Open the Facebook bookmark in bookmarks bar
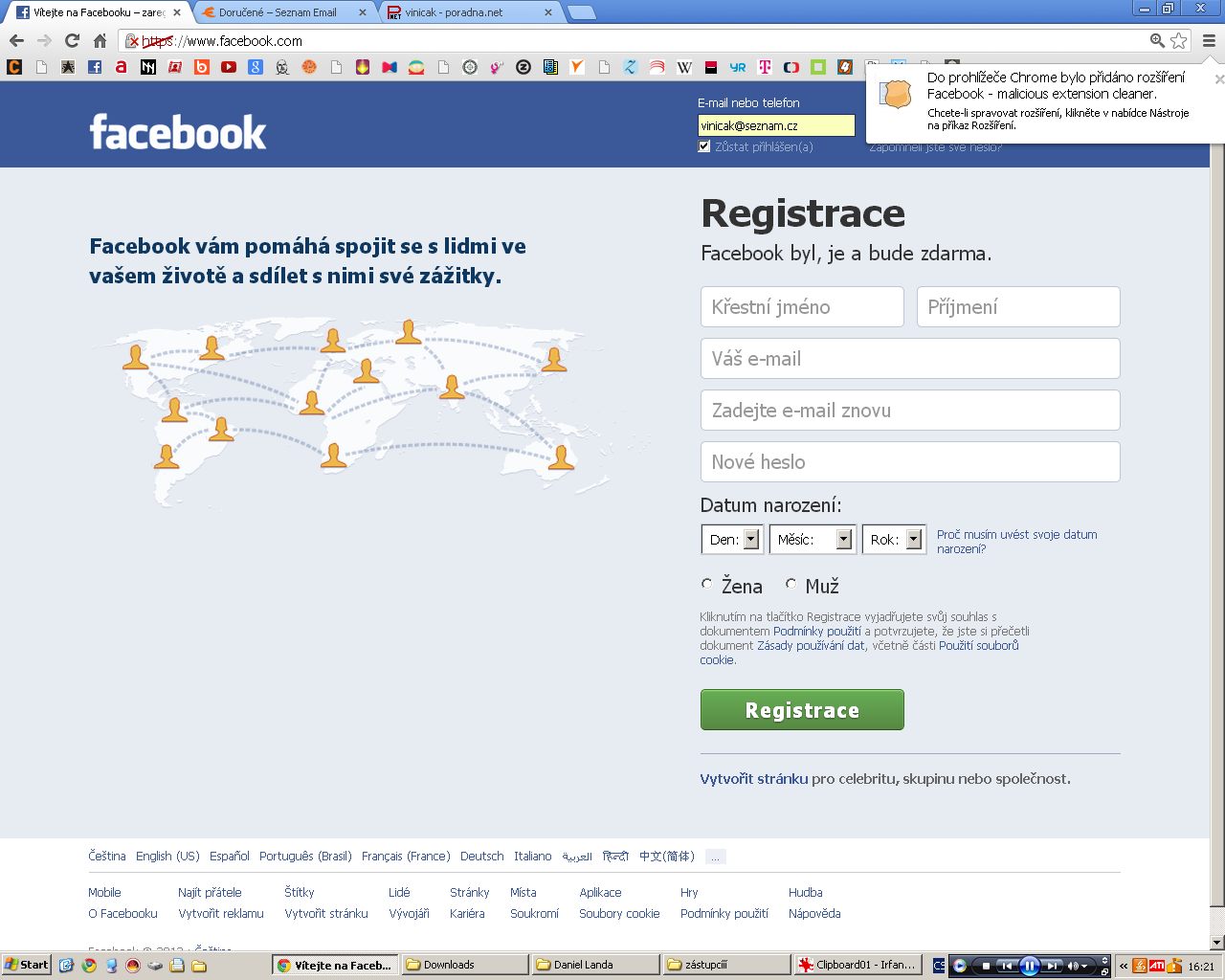Screen dimensions: 1225x980 click(95, 67)
